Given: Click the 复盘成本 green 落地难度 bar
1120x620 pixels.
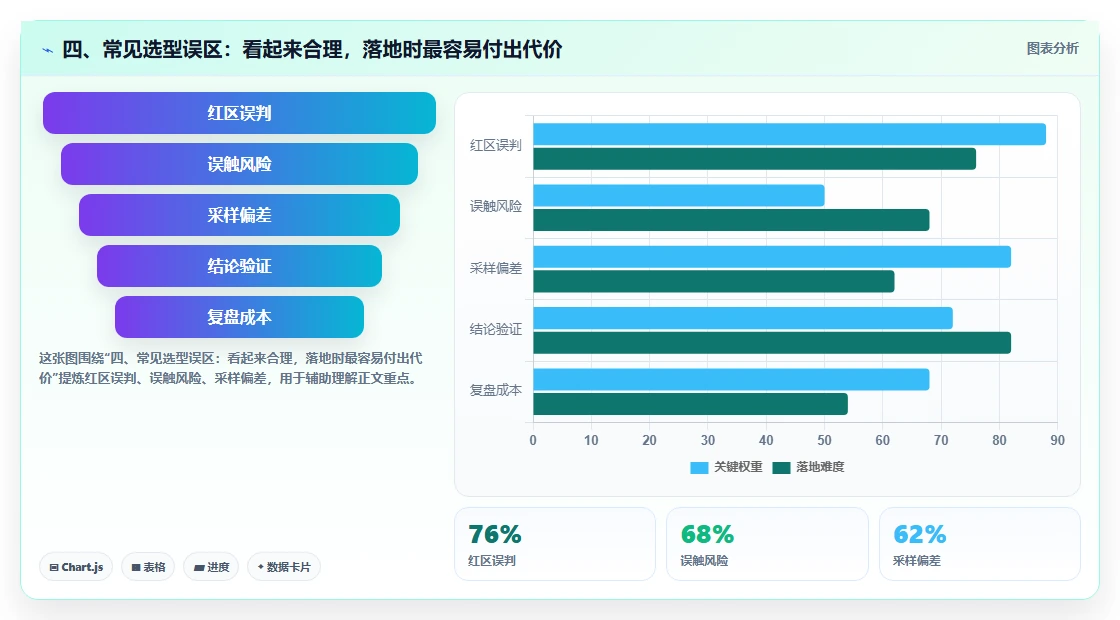Looking at the screenshot, I should click(x=691, y=404).
